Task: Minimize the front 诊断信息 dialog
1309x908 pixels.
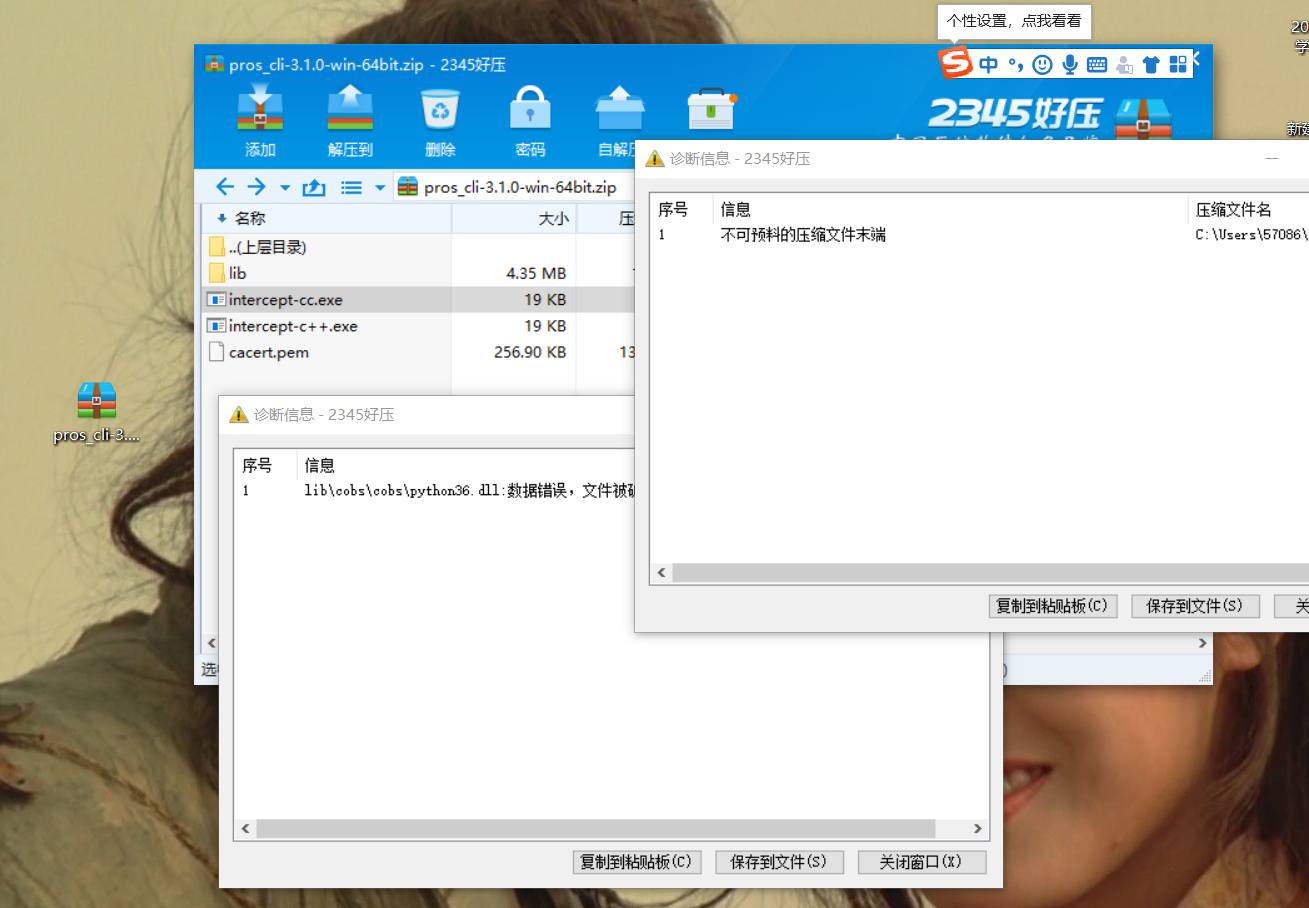Action: (x=1272, y=158)
